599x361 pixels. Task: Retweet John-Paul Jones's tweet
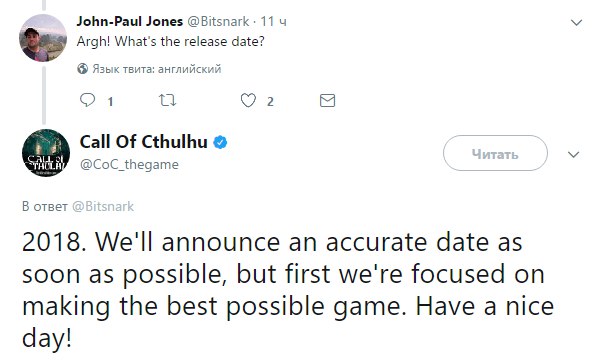point(167,100)
